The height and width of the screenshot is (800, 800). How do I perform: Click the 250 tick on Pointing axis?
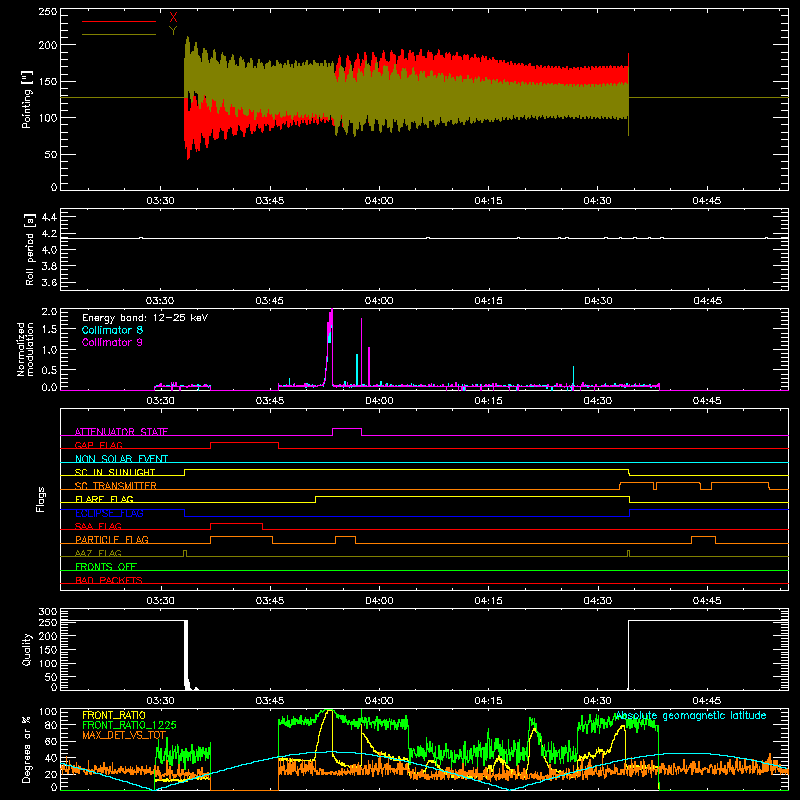tap(47, 11)
